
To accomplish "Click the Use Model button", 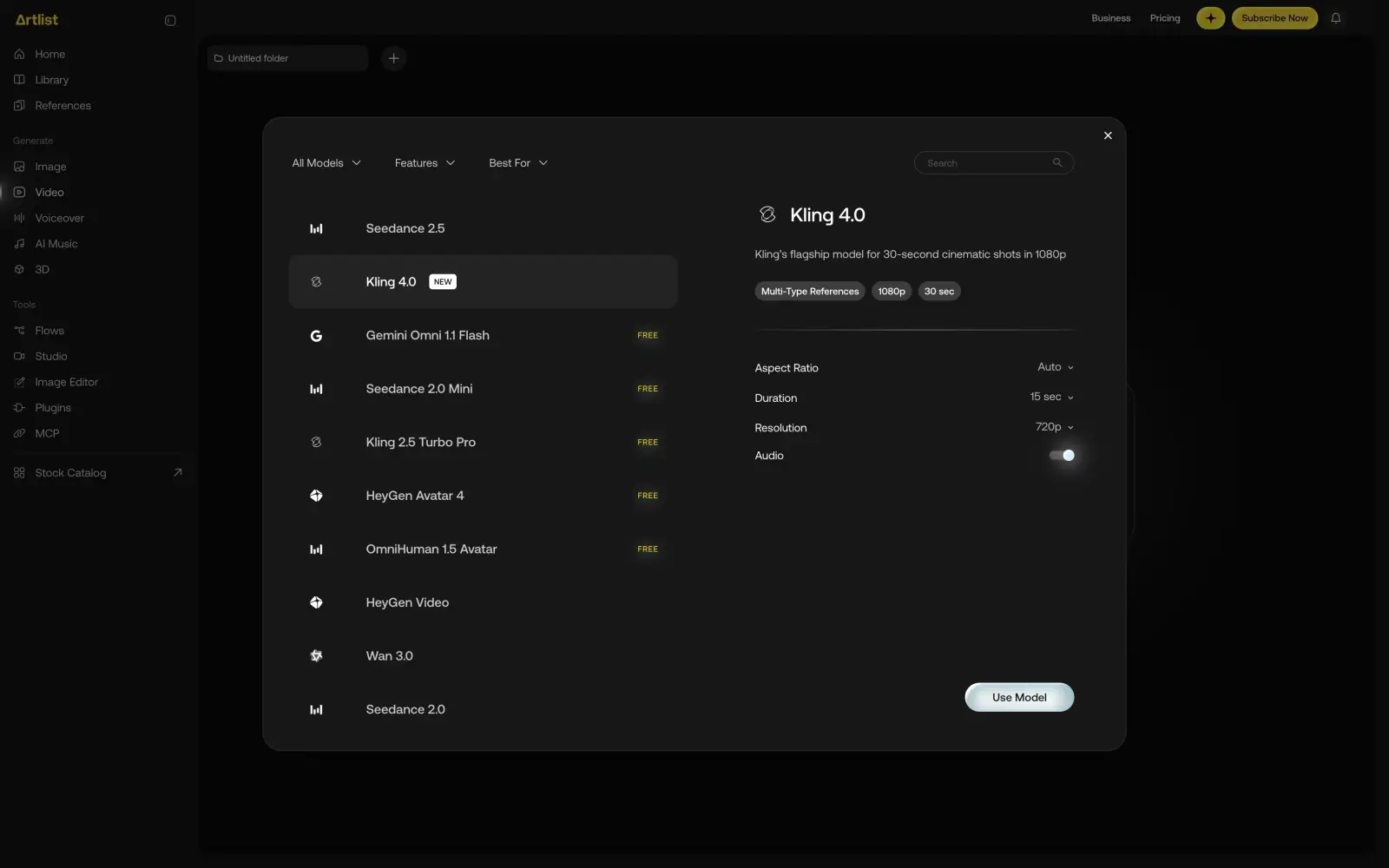I will click(1019, 697).
